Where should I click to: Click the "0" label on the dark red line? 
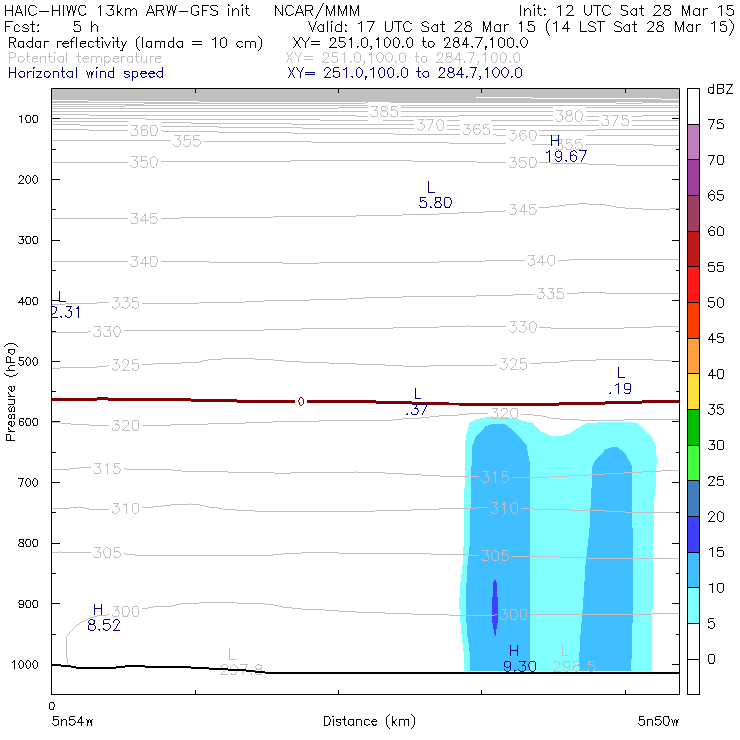301,402
